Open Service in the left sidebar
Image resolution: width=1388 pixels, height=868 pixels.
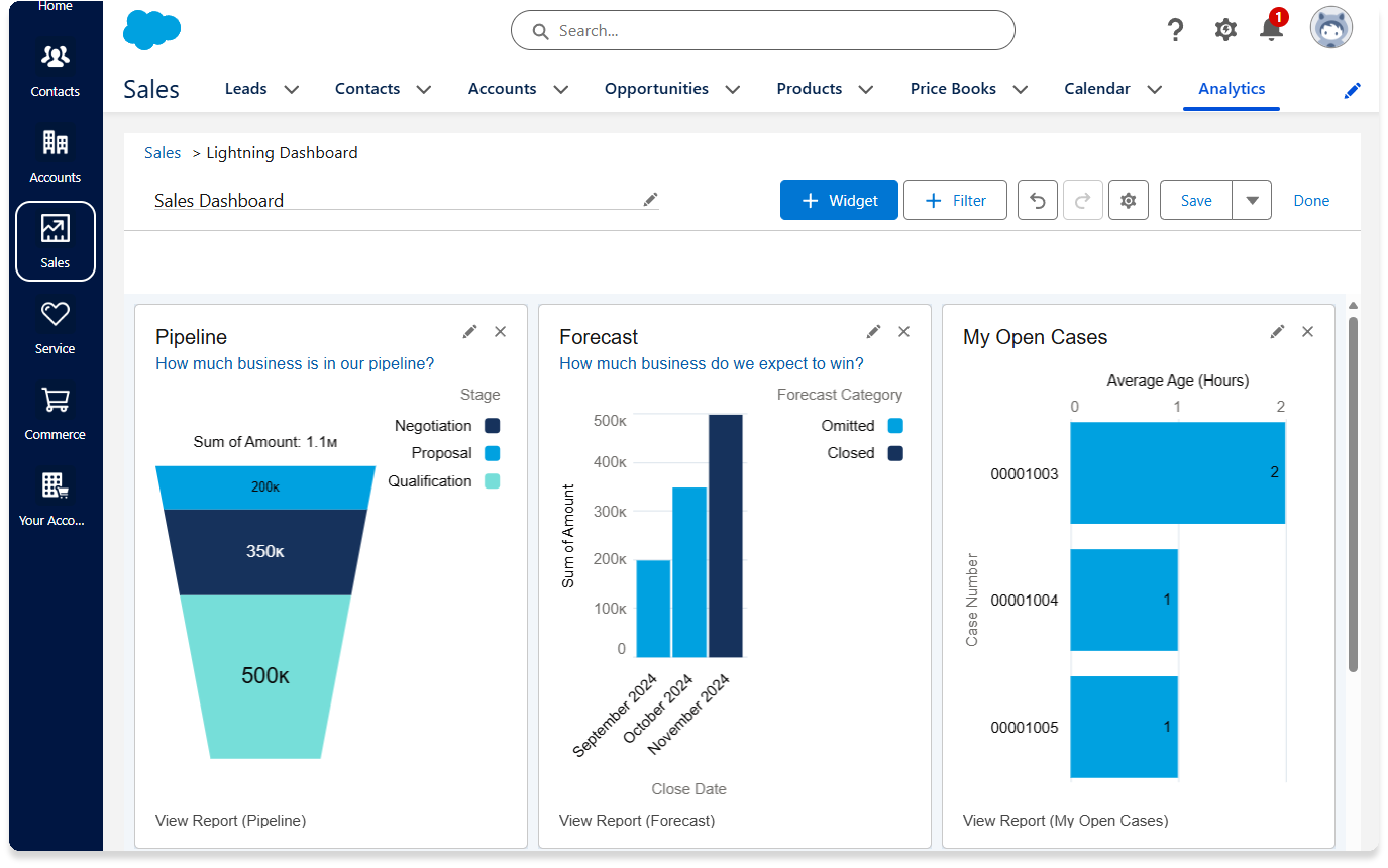[x=55, y=327]
